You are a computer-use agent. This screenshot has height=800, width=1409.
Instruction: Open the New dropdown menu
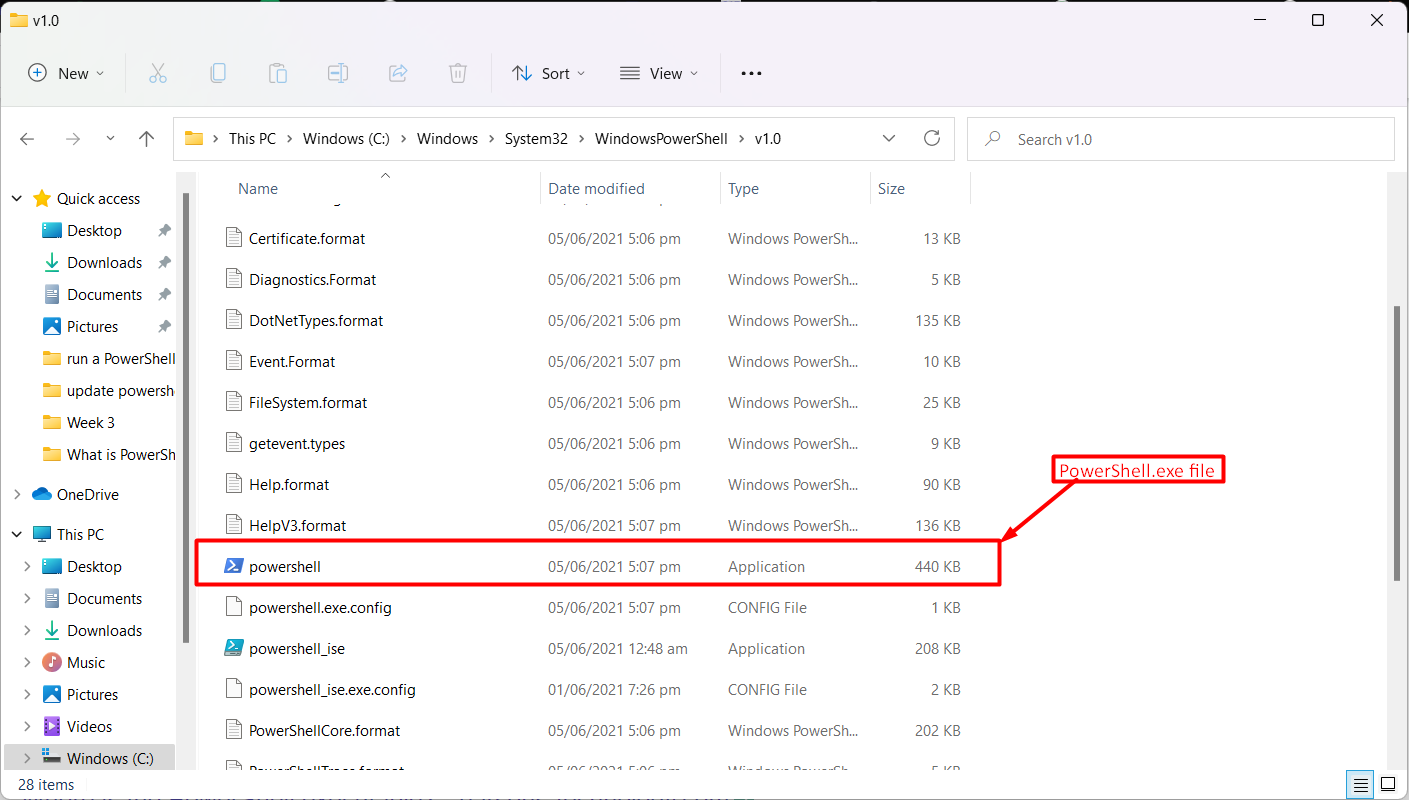pos(66,73)
